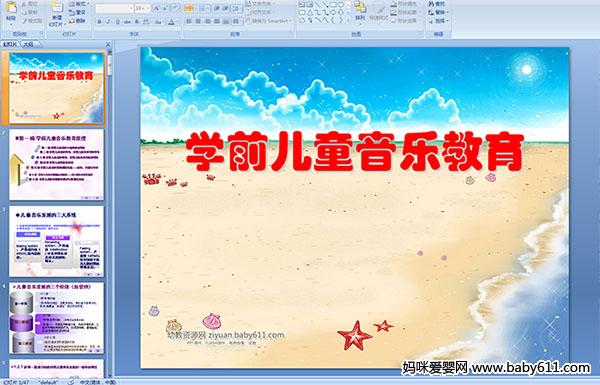
Task: Select the text box shape in the gallery
Action: tap(302, 4)
